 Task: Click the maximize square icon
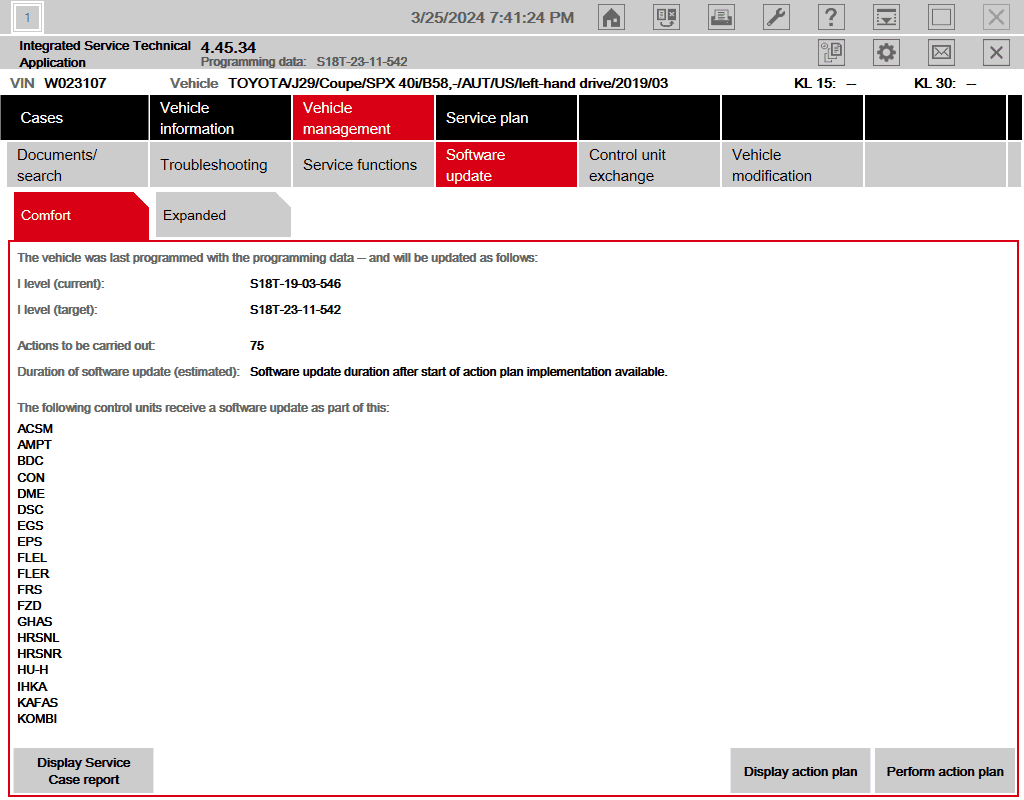point(941,17)
